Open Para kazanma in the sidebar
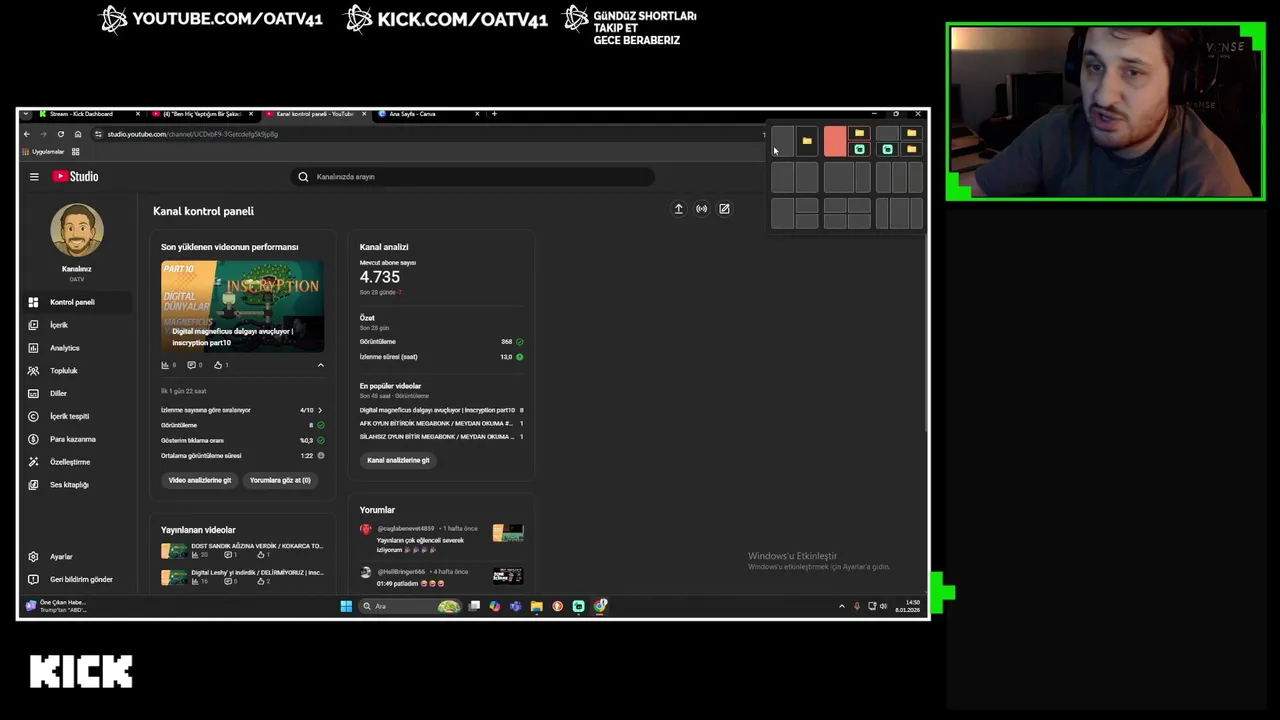1280x720 pixels. pyautogui.click(x=76, y=439)
